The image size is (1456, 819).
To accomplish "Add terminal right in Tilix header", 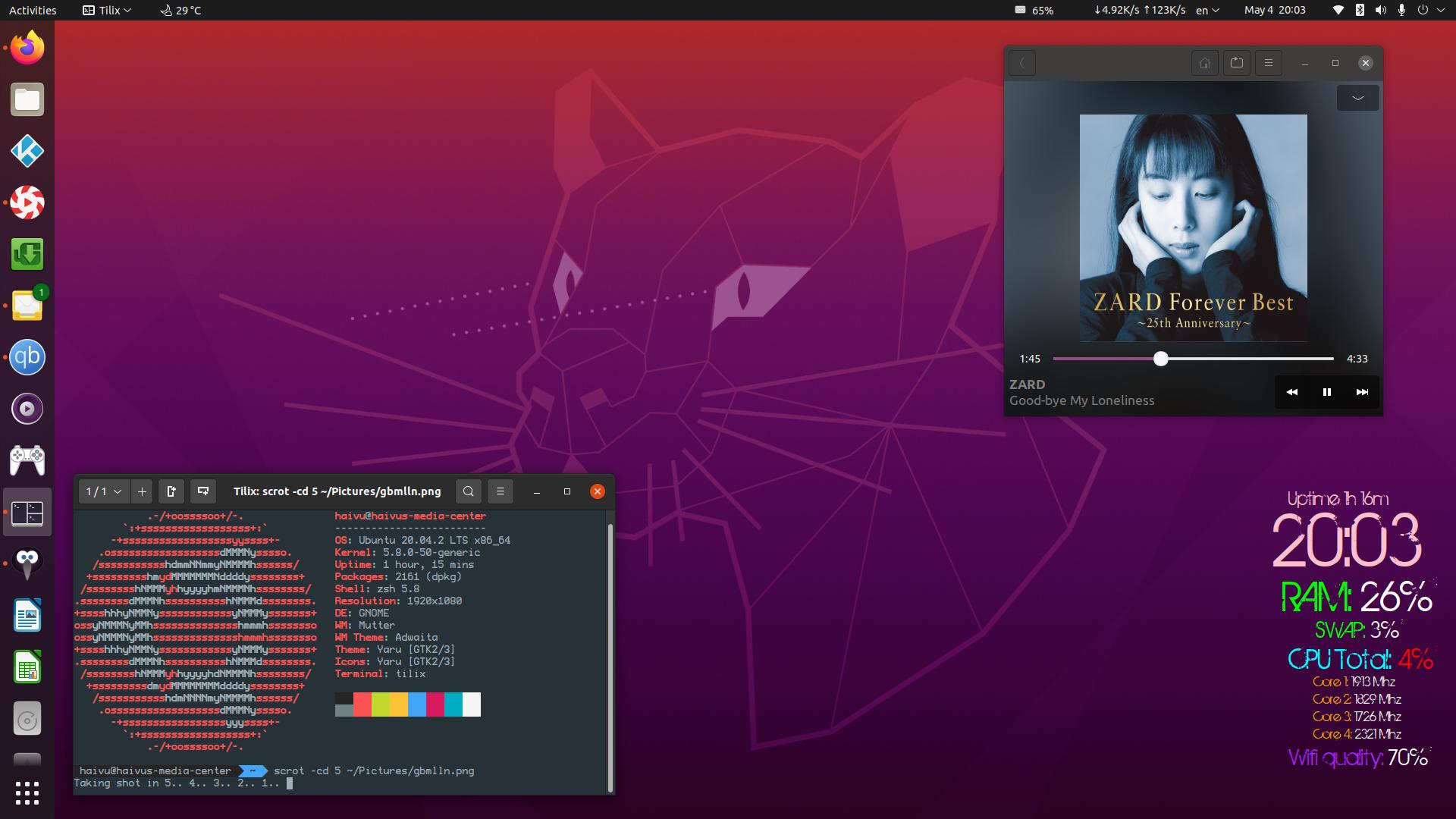I will 171,491.
